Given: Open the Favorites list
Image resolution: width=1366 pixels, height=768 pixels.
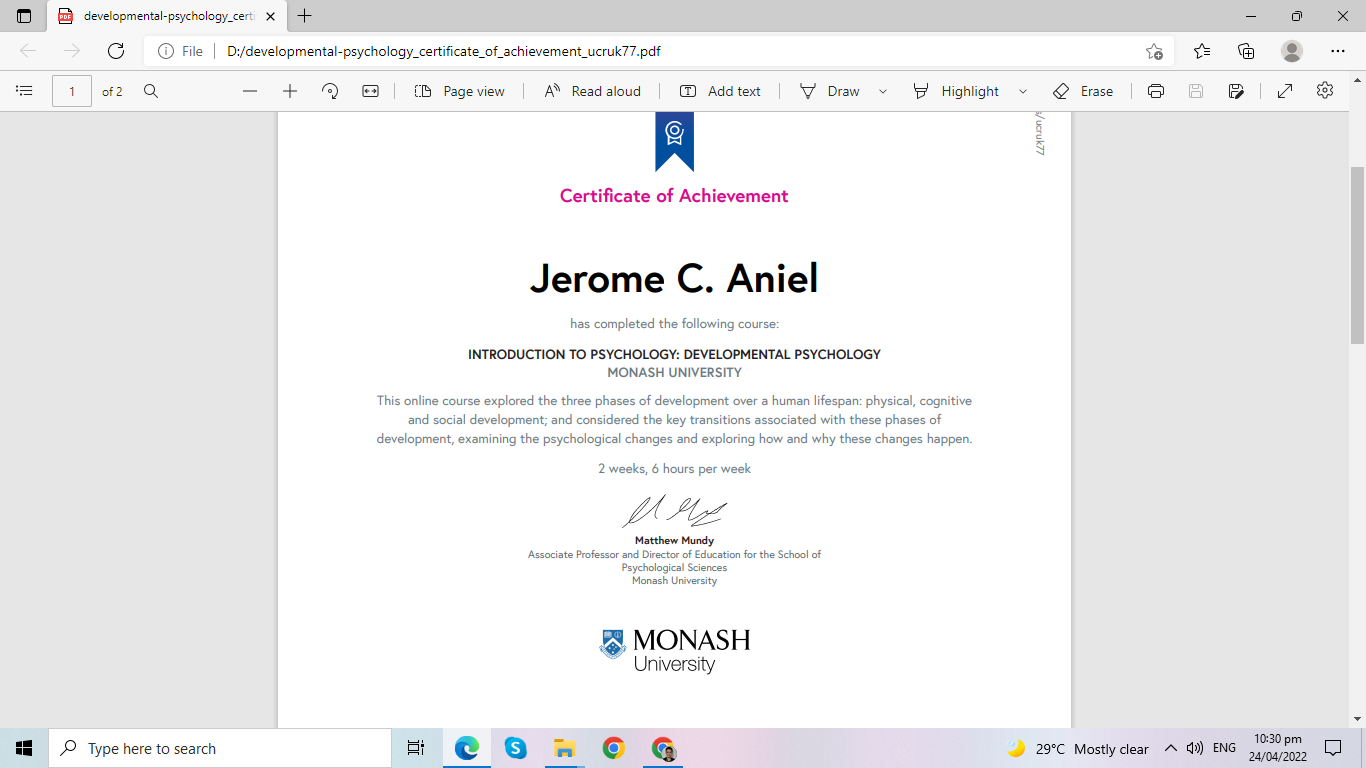Looking at the screenshot, I should pos(1202,51).
